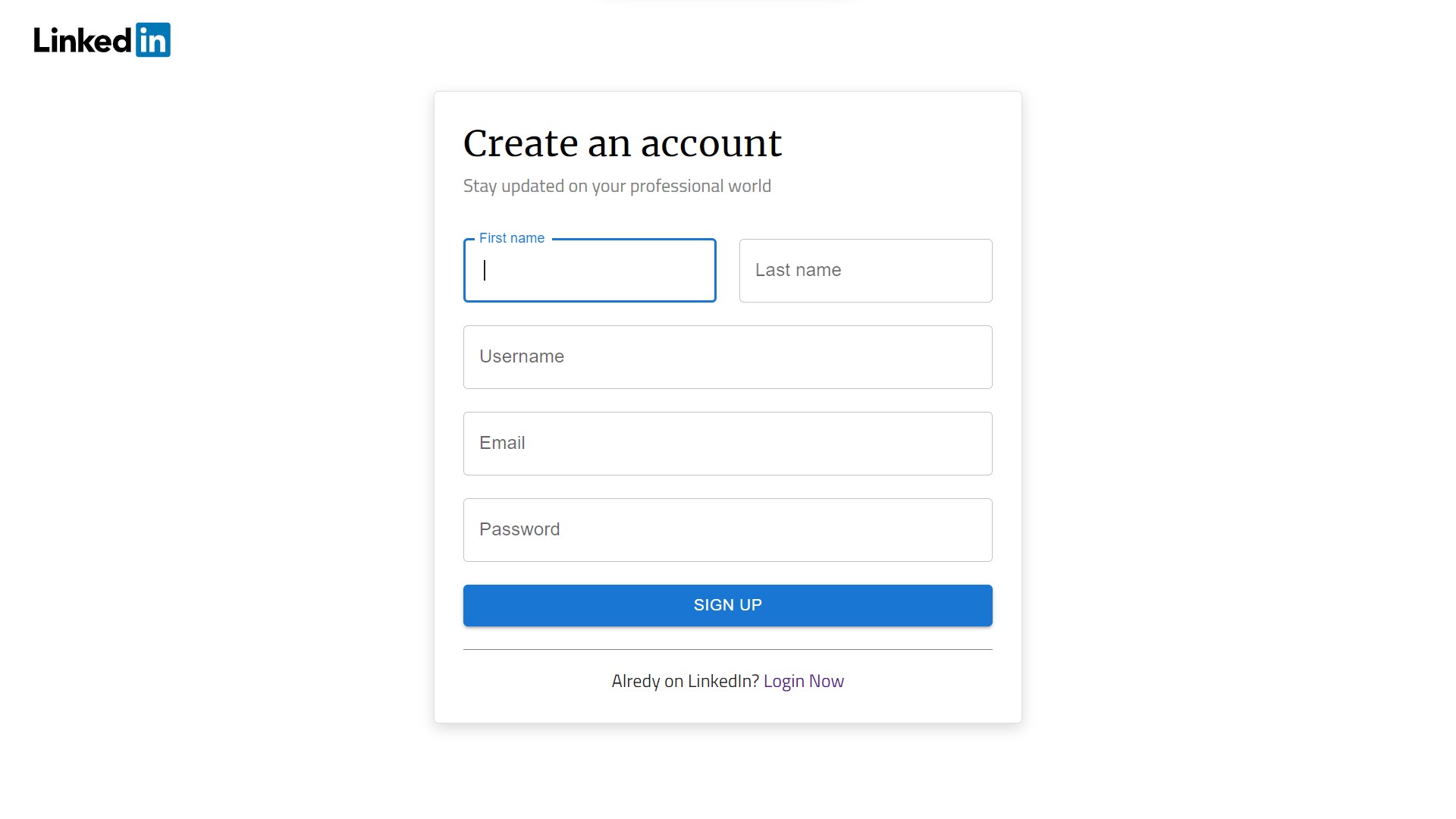Click the LinkedIn logo
The height and width of the screenshot is (819, 1456).
102,40
